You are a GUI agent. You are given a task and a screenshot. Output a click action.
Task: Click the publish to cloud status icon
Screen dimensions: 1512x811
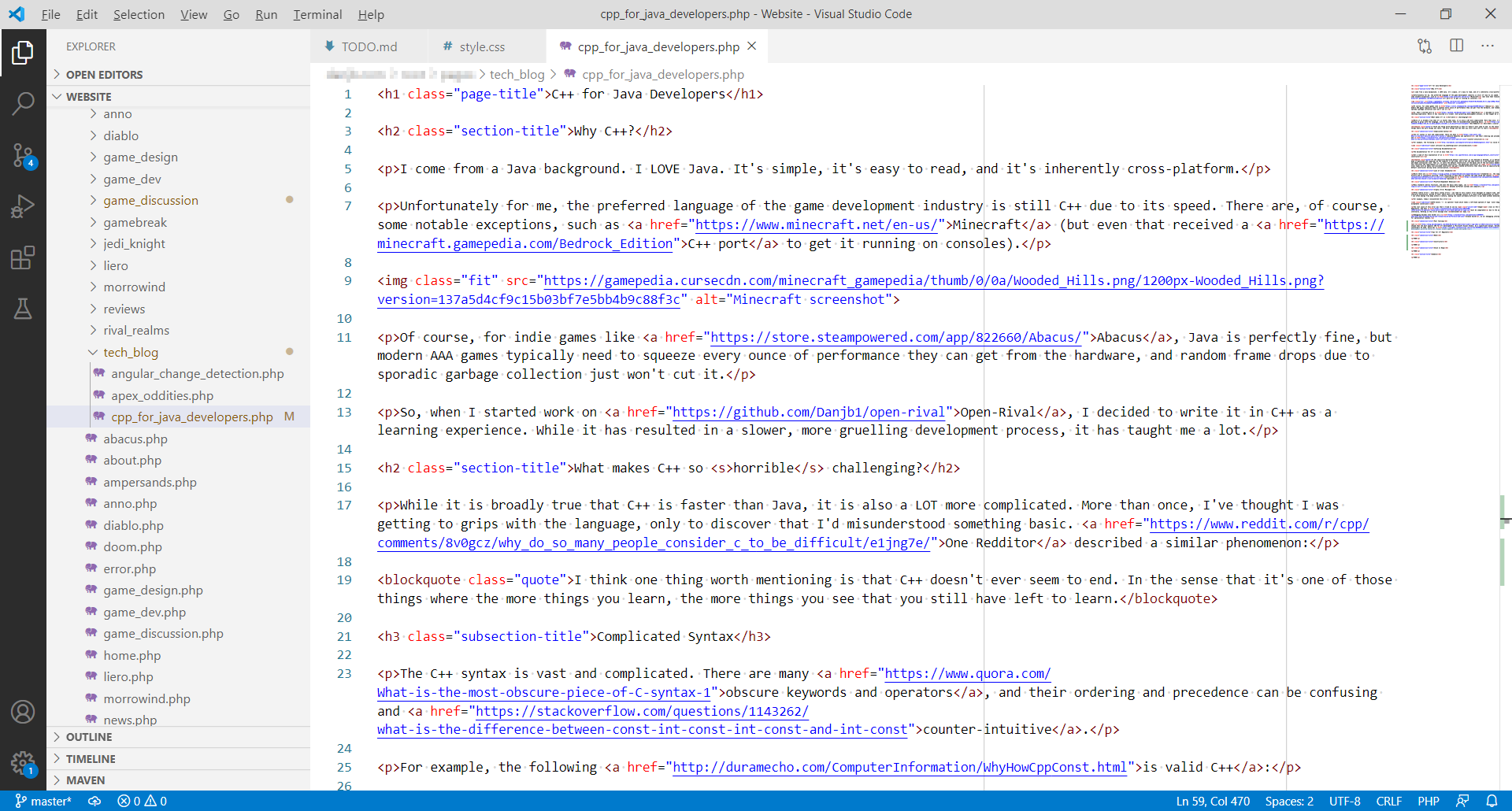[94, 801]
